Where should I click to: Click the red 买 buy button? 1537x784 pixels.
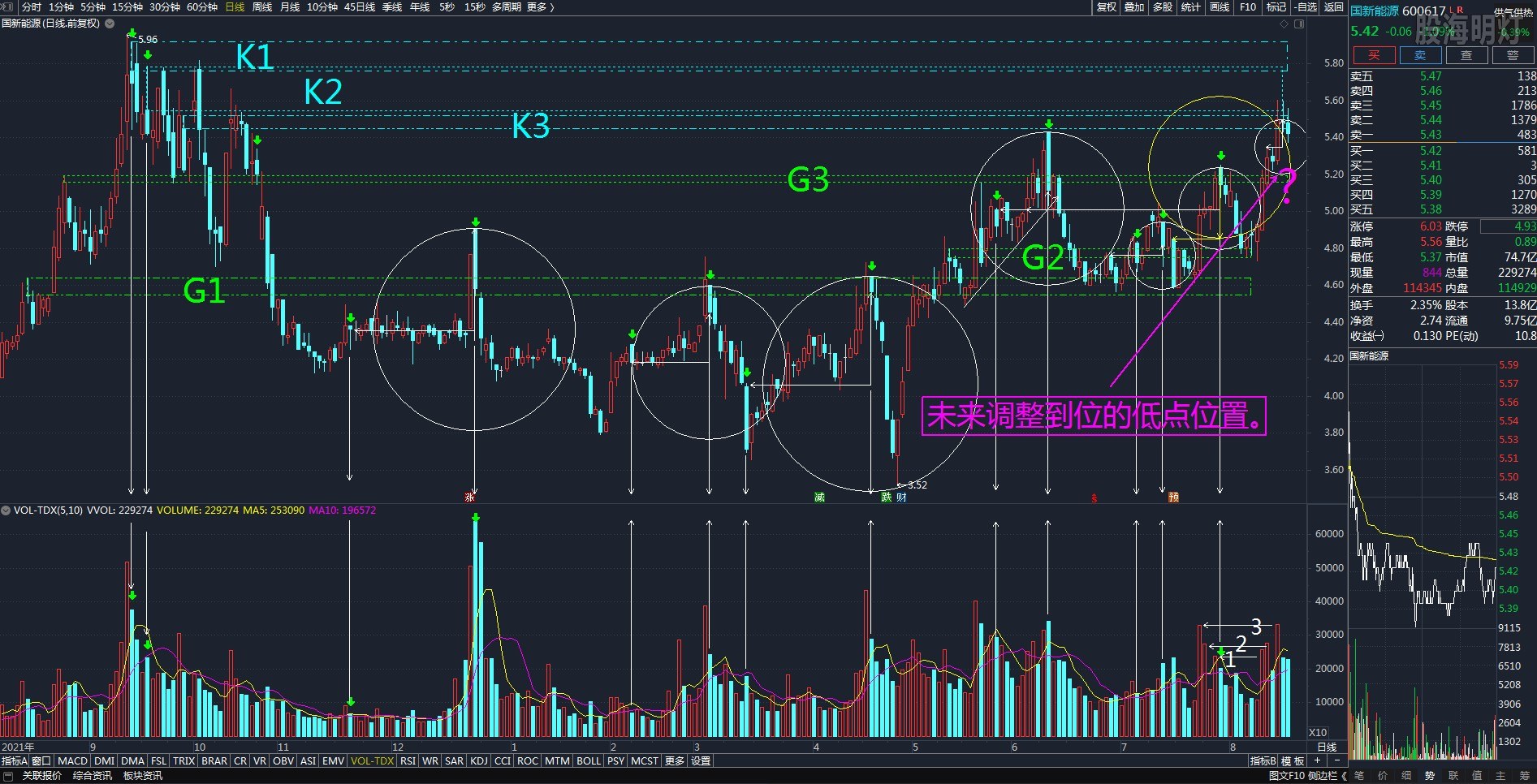tap(1374, 55)
